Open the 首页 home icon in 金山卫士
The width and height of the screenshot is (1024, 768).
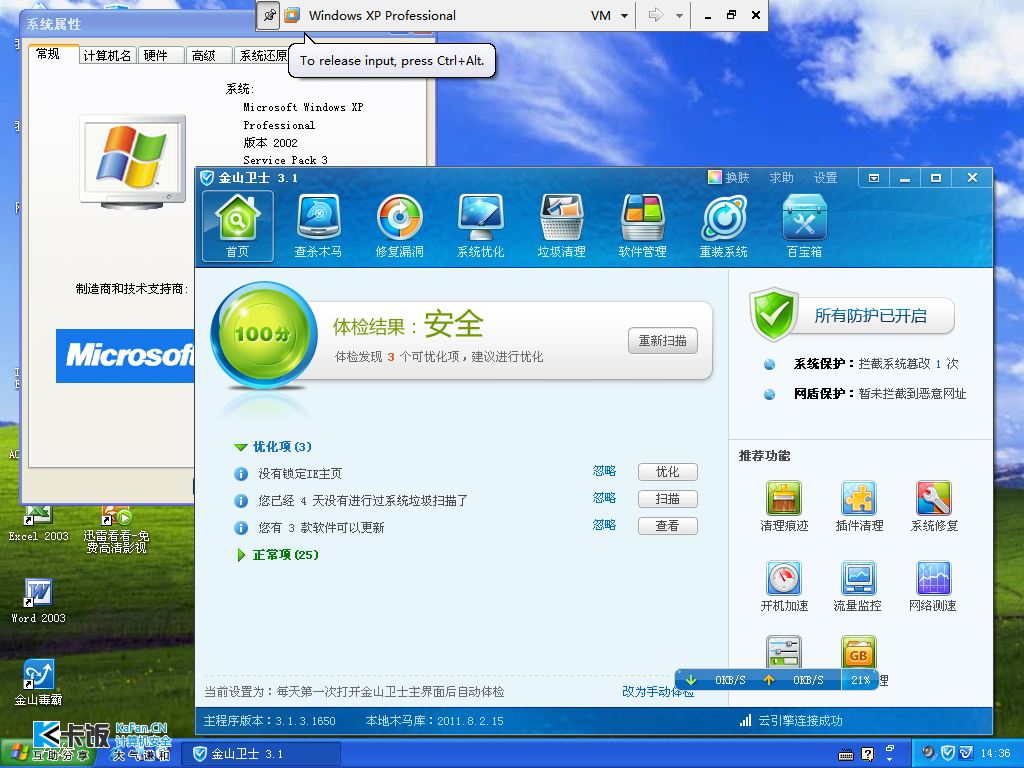click(237, 226)
